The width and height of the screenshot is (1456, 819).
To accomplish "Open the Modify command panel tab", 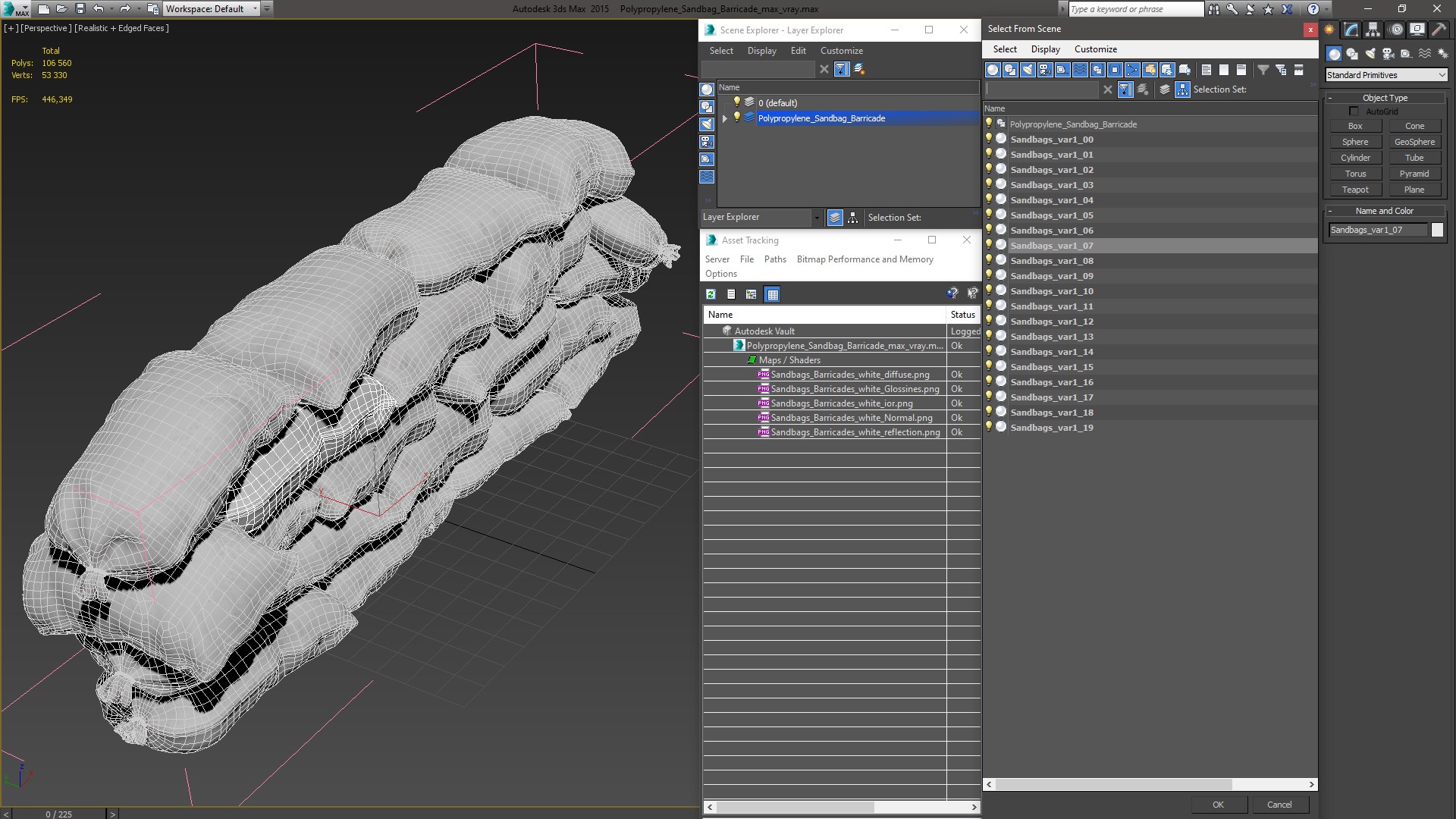I will click(x=1351, y=30).
